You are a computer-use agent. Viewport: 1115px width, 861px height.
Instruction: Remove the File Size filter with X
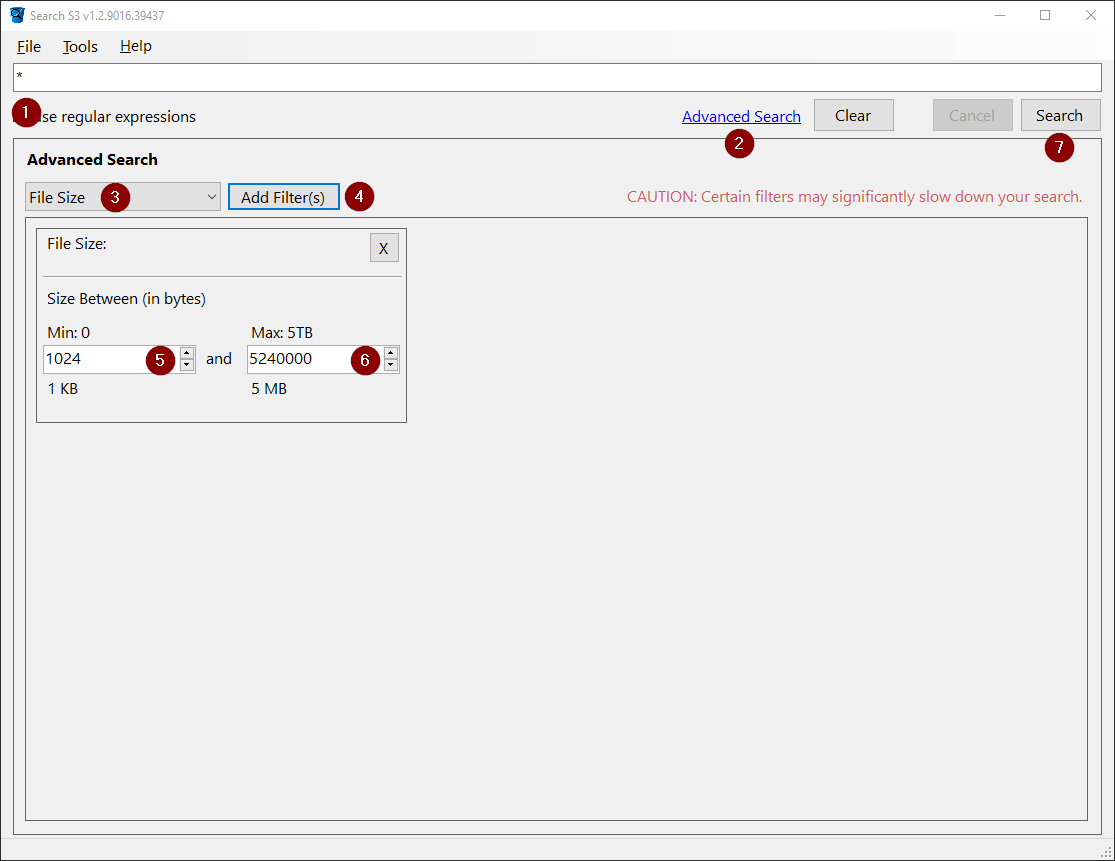(x=384, y=248)
